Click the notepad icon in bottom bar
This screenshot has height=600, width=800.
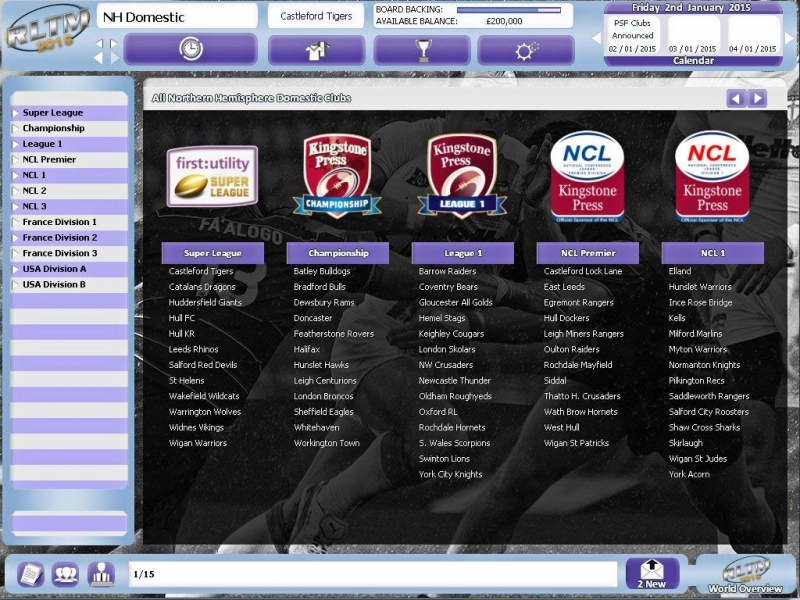[x=31, y=574]
